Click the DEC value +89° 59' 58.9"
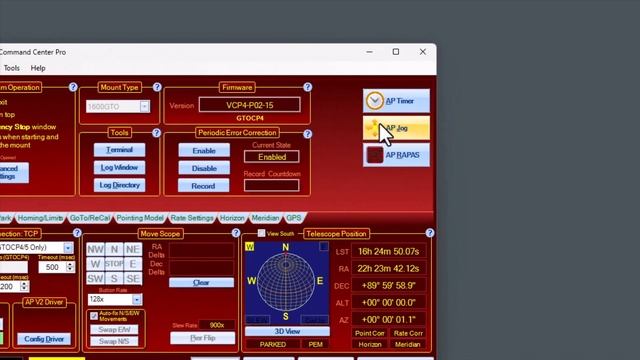 (389, 286)
